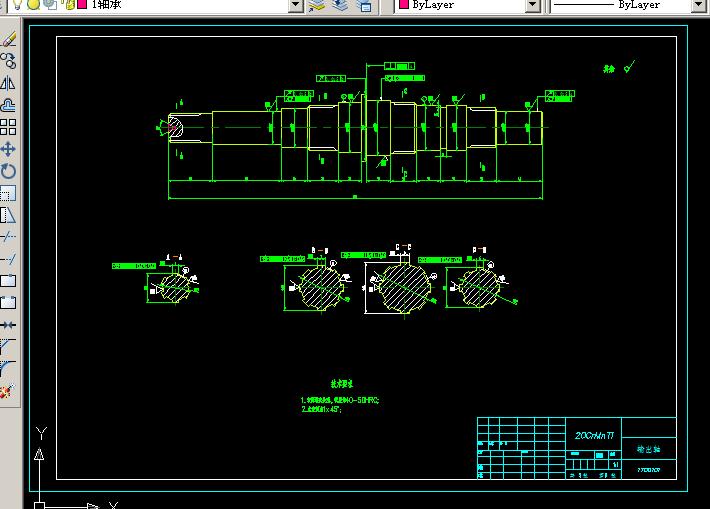Screen dimensions: 710x509
Task: Select the Break at Point tool
Action: [8, 281]
